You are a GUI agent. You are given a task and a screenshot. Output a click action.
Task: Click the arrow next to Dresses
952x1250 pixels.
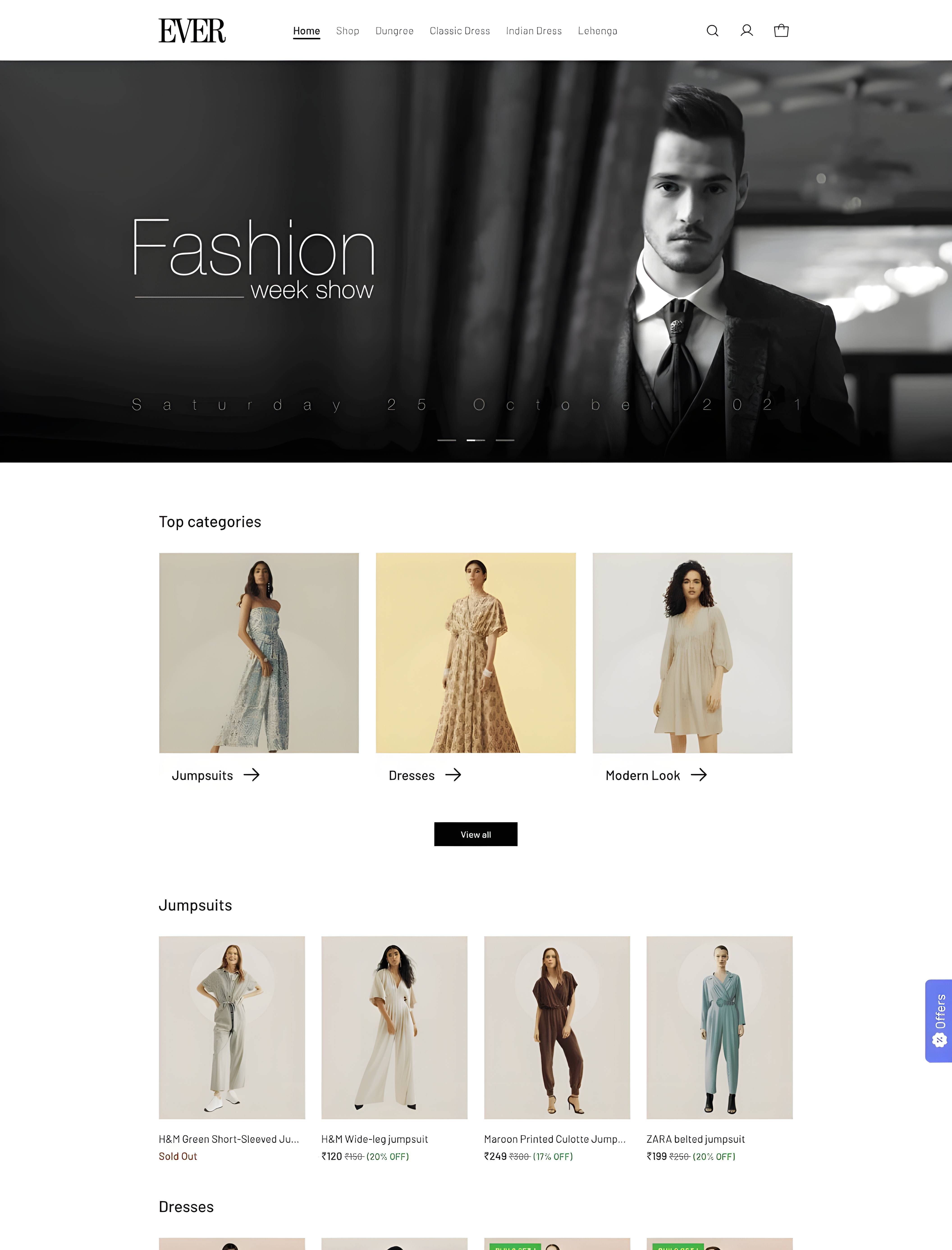click(x=453, y=775)
